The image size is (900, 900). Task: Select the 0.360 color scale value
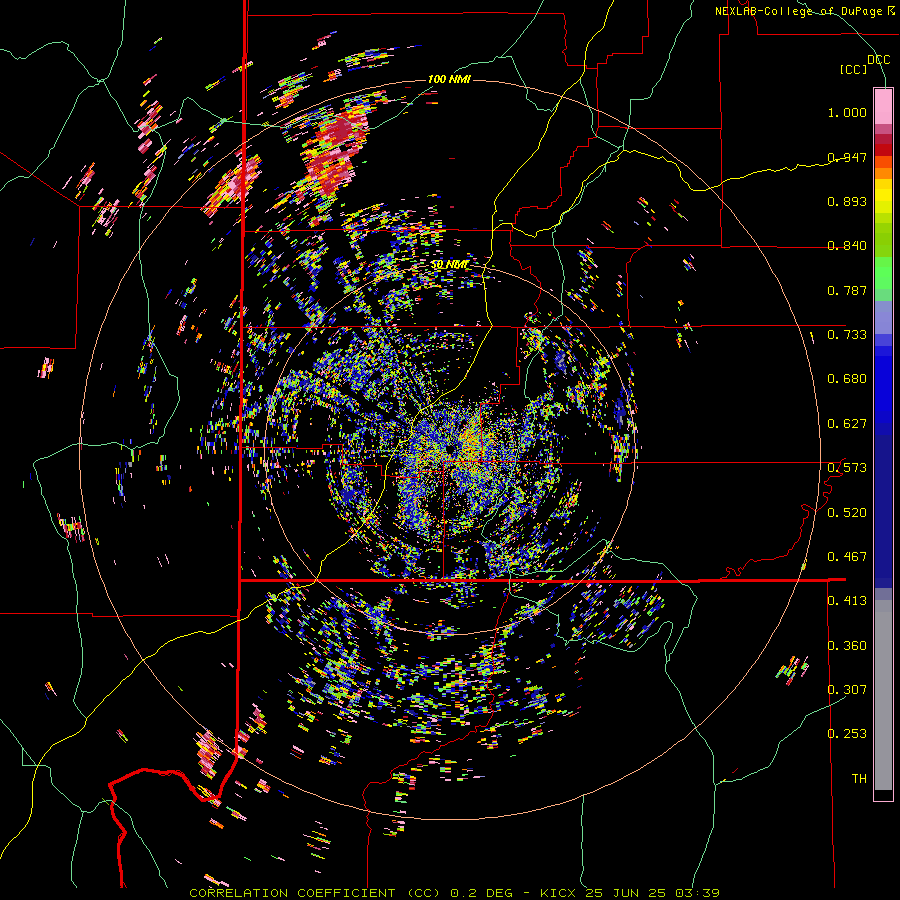(847, 646)
